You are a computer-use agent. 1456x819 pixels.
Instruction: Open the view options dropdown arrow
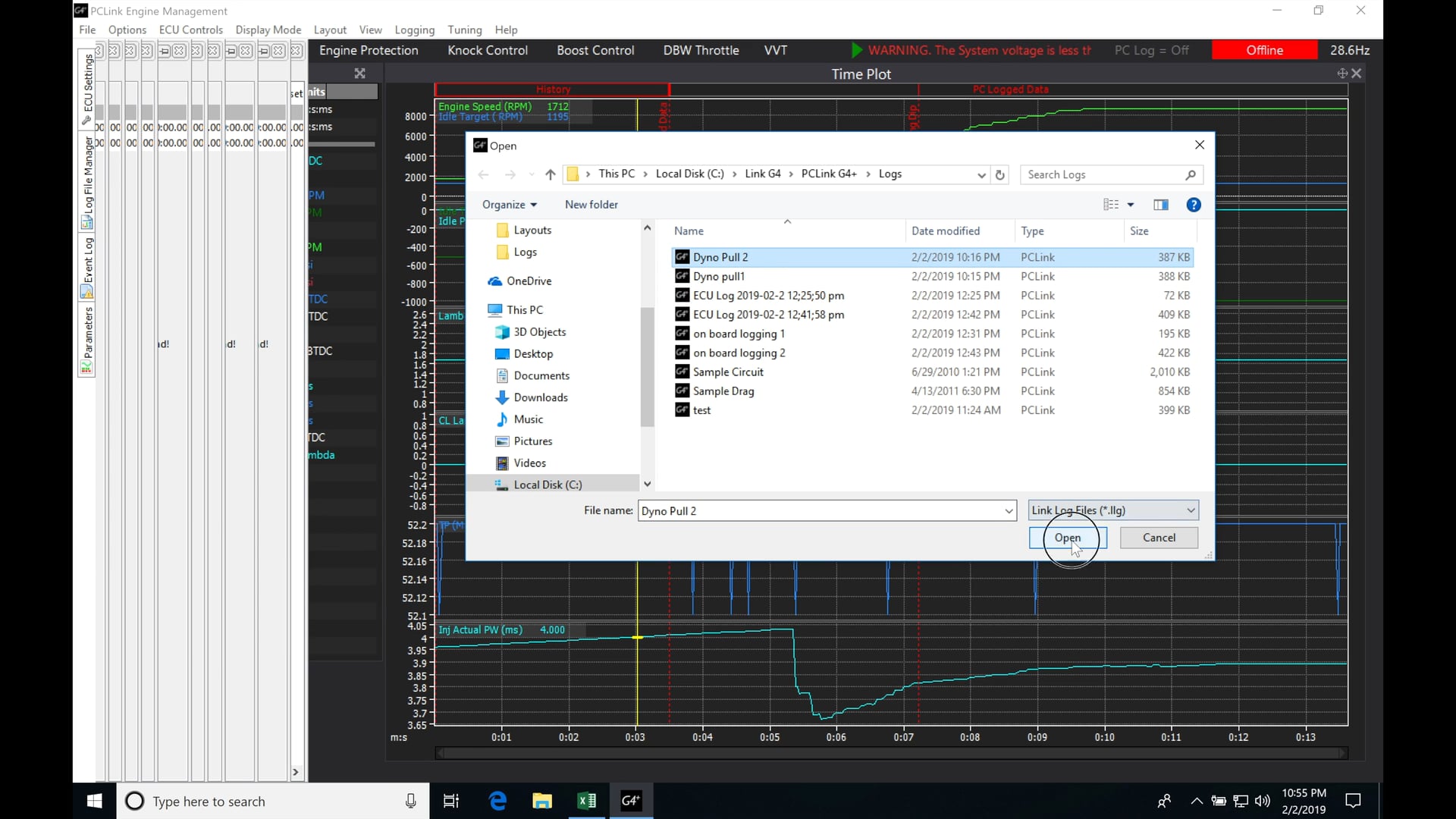(1131, 204)
